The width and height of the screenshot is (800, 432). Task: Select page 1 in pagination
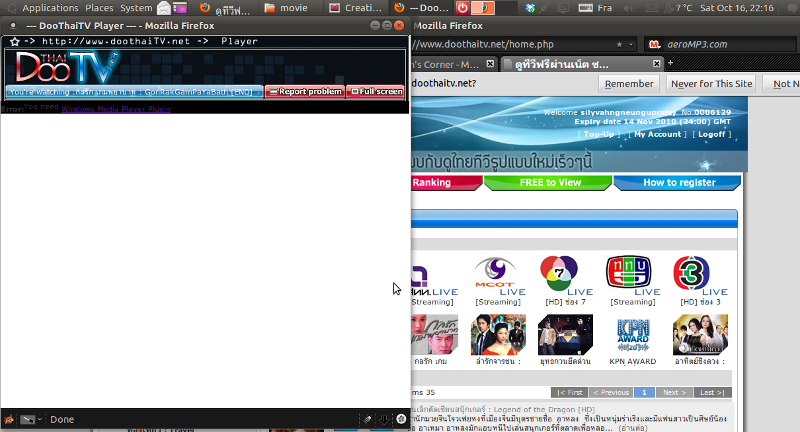[644, 392]
